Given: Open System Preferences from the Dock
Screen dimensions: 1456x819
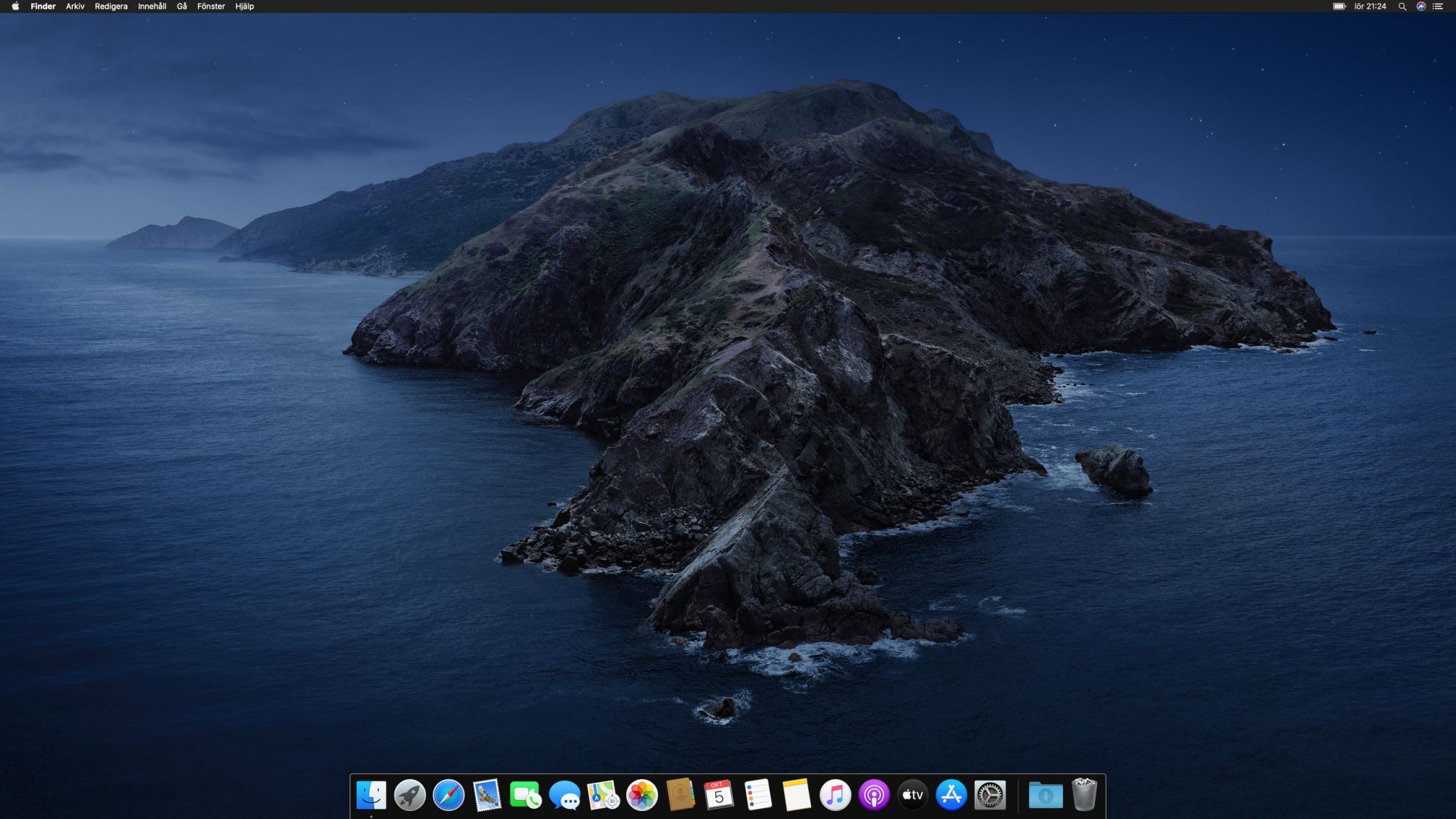Looking at the screenshot, I should point(990,795).
